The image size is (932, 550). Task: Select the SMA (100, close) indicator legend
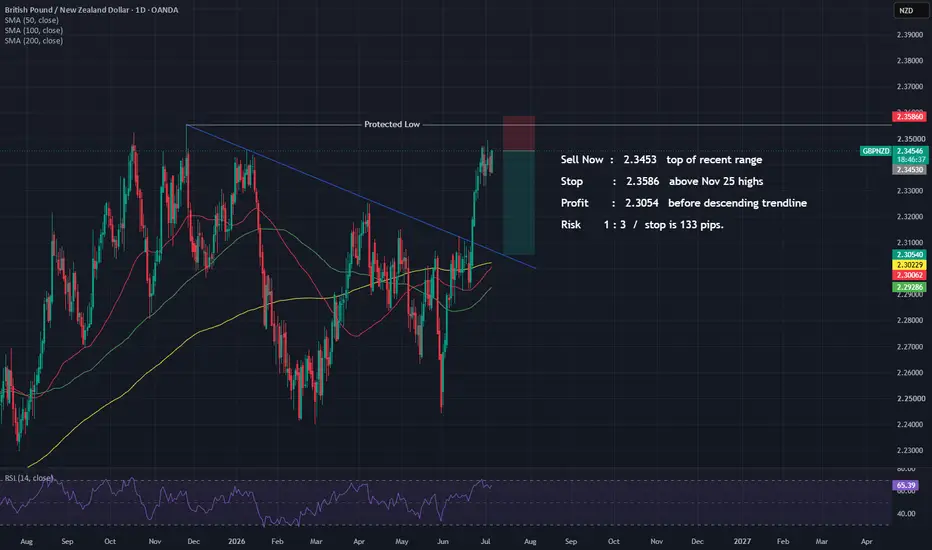[34, 30]
